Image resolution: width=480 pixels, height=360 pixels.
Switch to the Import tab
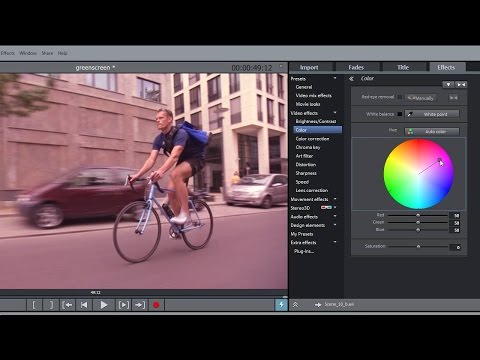(309, 67)
